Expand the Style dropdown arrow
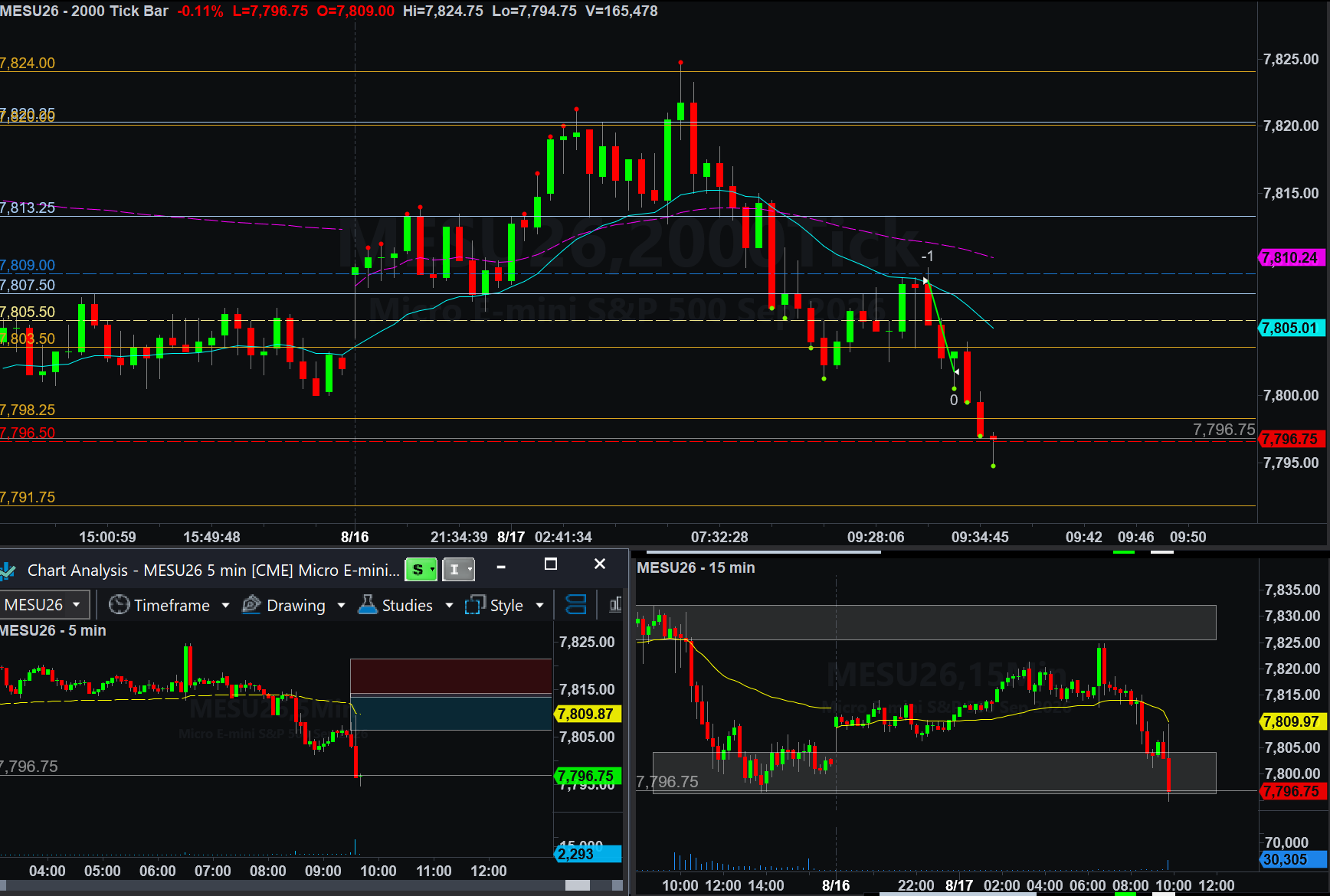This screenshot has height=896, width=1330. pyautogui.click(x=539, y=606)
